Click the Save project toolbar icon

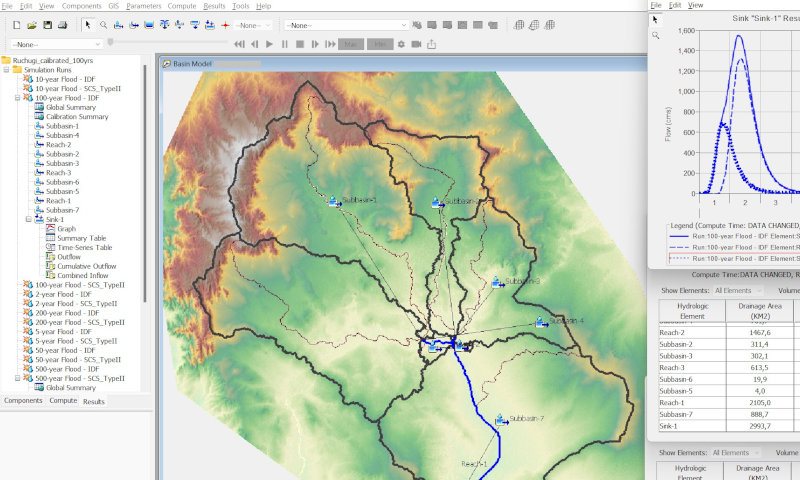tap(47, 24)
